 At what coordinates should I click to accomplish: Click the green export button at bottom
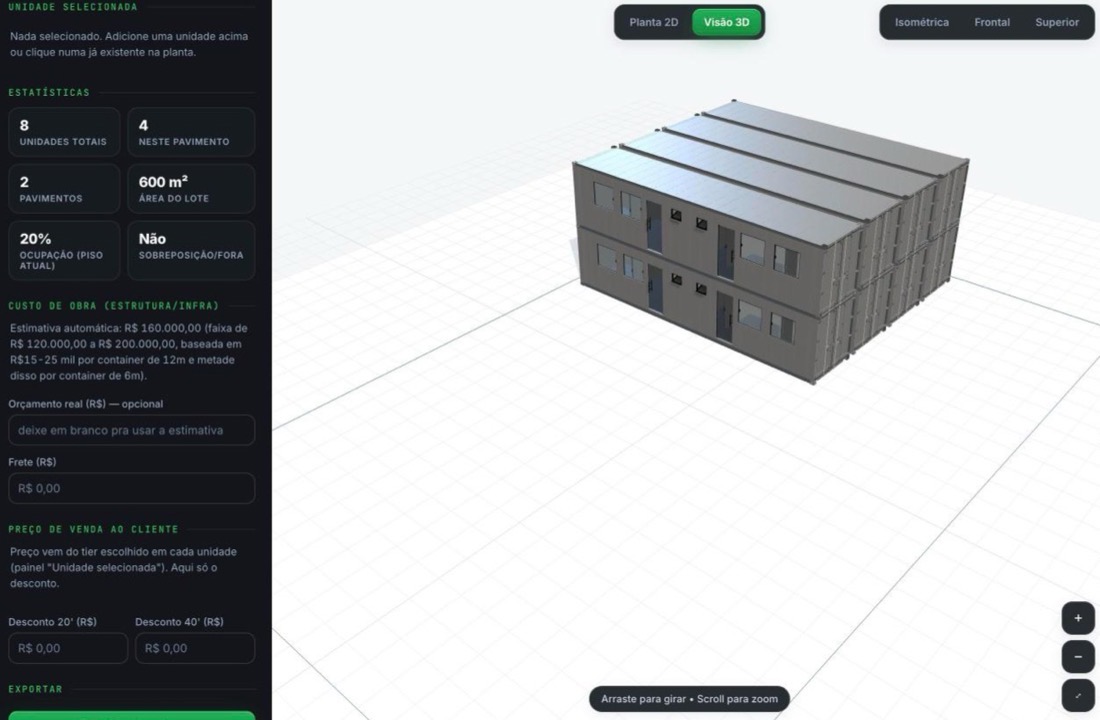131,715
